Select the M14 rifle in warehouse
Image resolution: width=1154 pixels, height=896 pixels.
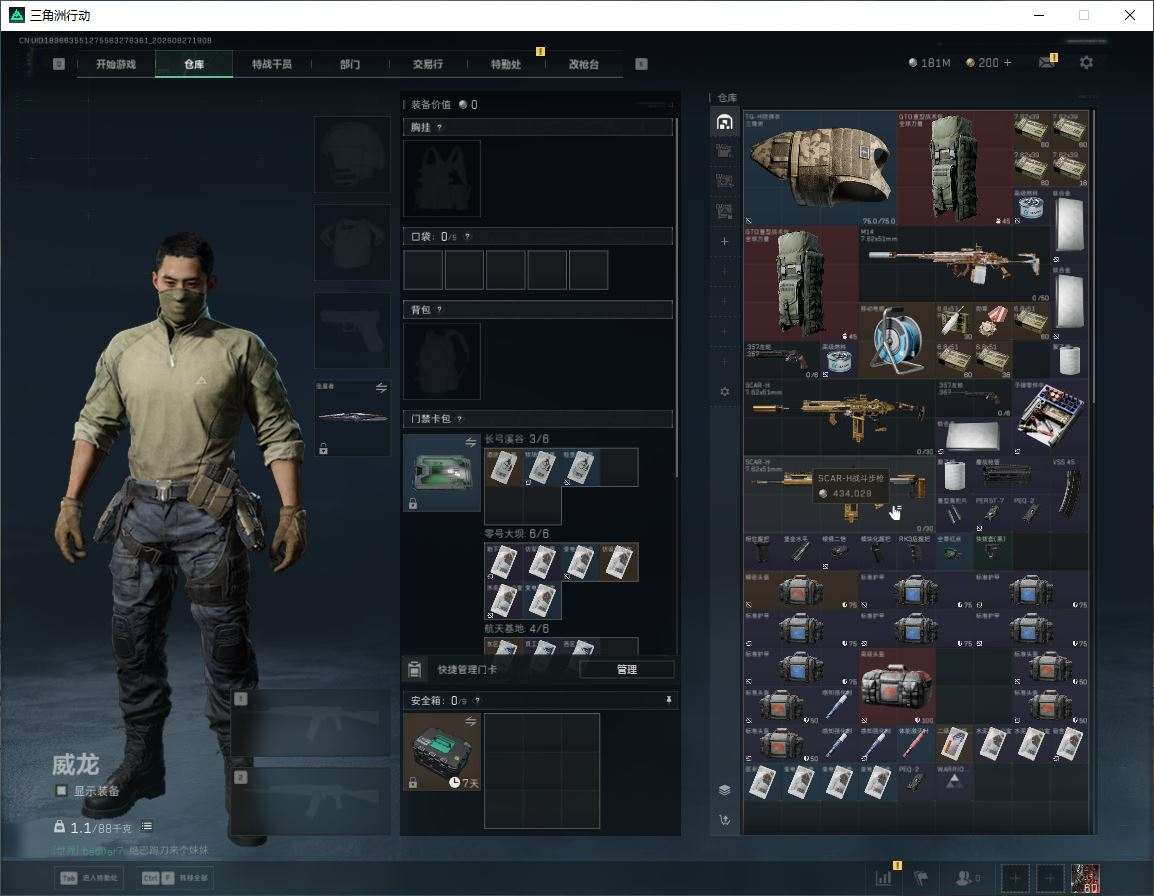click(x=955, y=264)
